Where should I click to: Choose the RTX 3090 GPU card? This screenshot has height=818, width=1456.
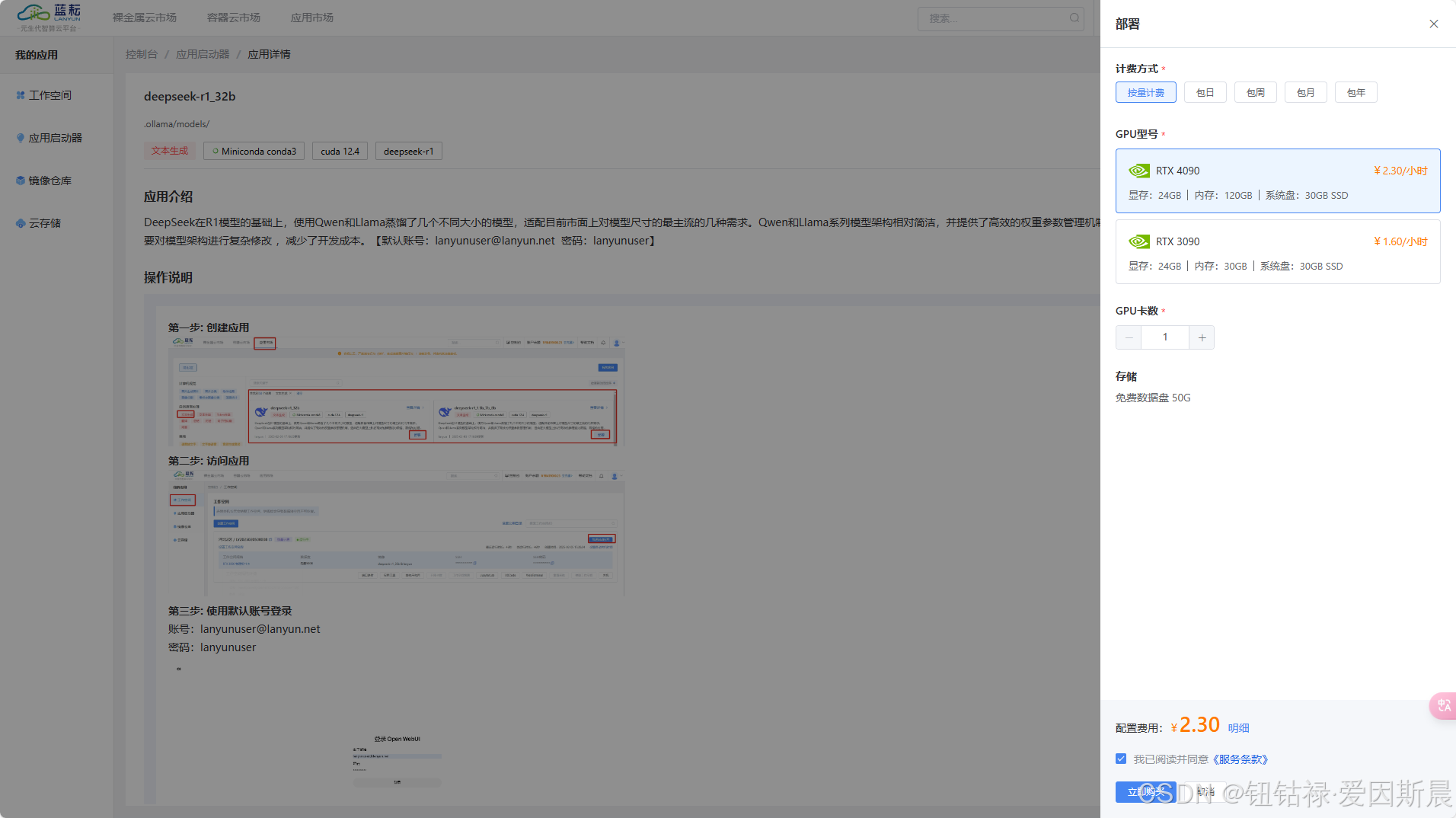pyautogui.click(x=1277, y=251)
